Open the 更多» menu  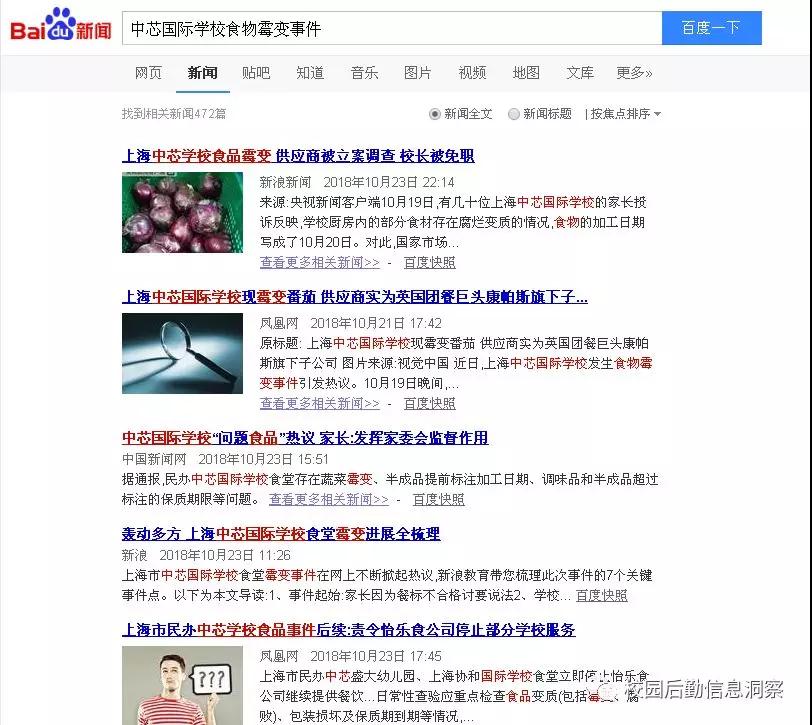634,72
